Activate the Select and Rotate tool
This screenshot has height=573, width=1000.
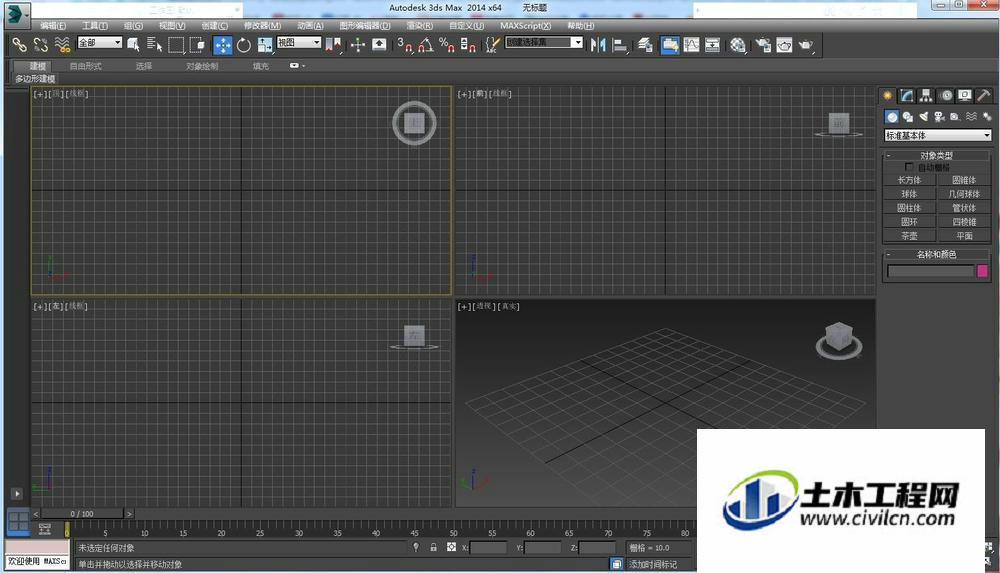244,45
